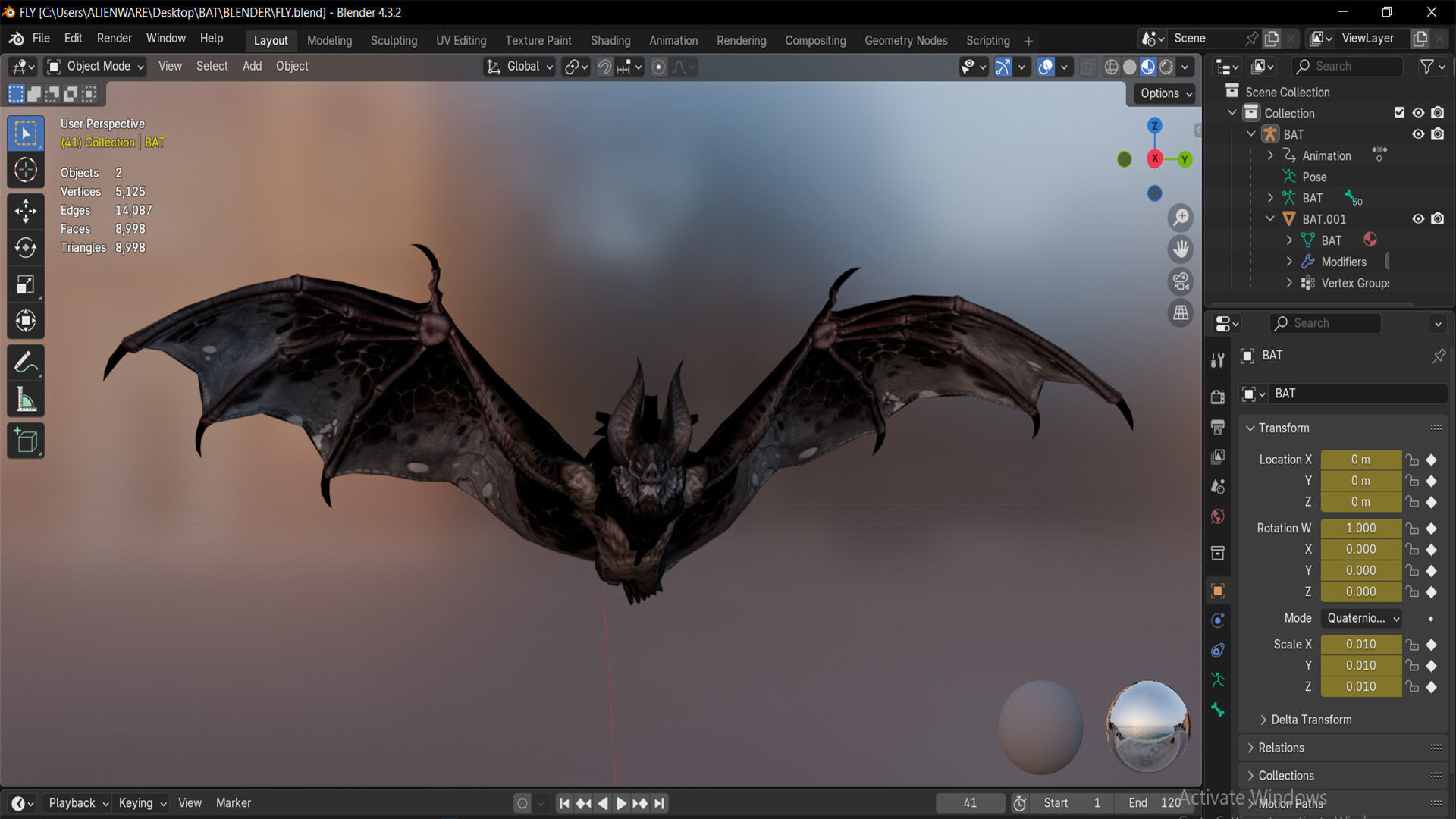Select the Add Cube tool

[x=26, y=441]
